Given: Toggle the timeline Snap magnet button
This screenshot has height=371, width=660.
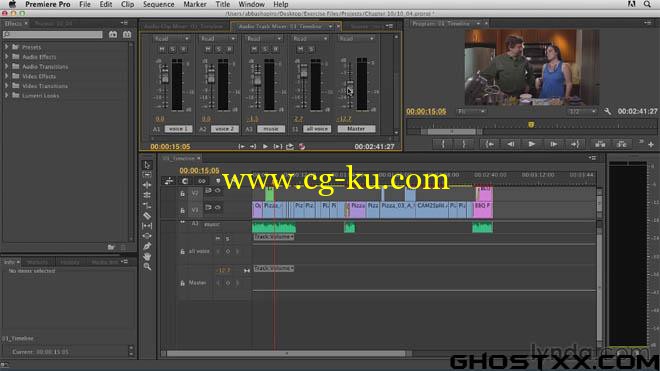Looking at the screenshot, I should pyautogui.click(x=185, y=181).
